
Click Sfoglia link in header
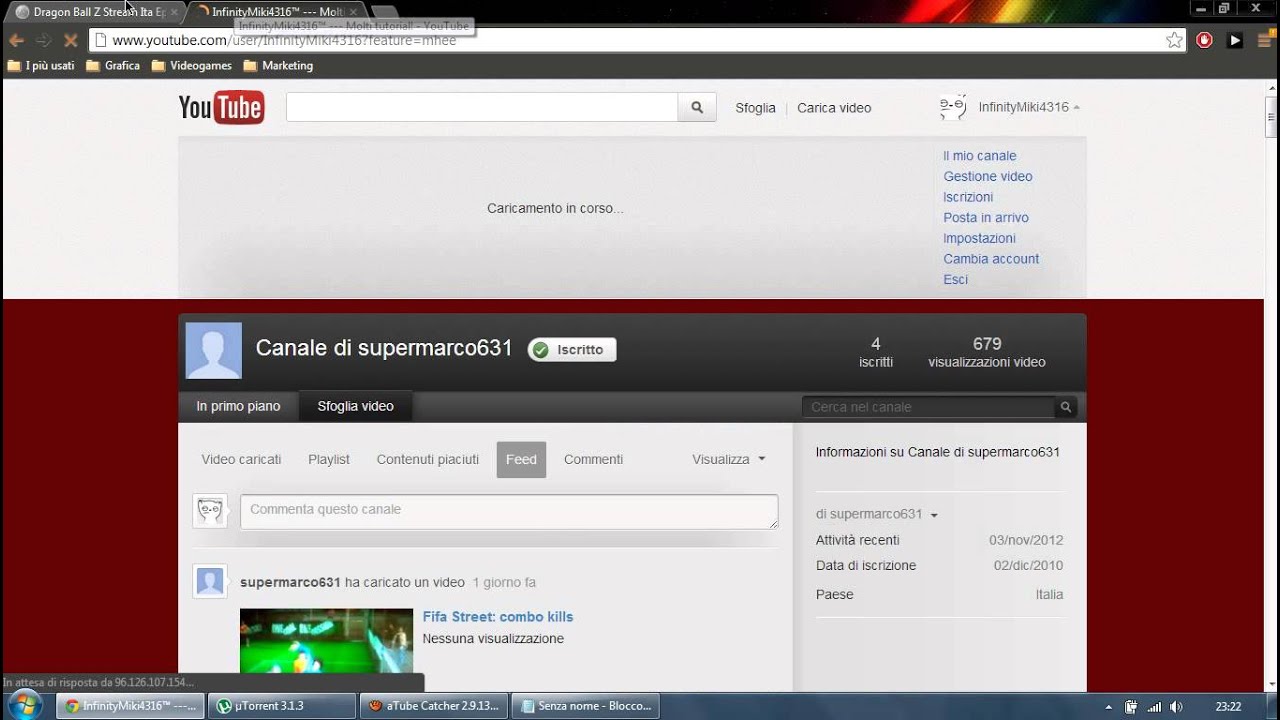pos(755,108)
